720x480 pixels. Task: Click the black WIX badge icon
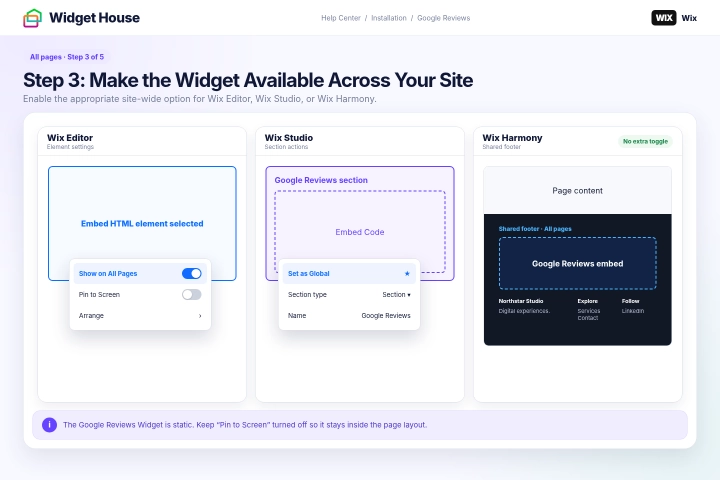coord(664,18)
